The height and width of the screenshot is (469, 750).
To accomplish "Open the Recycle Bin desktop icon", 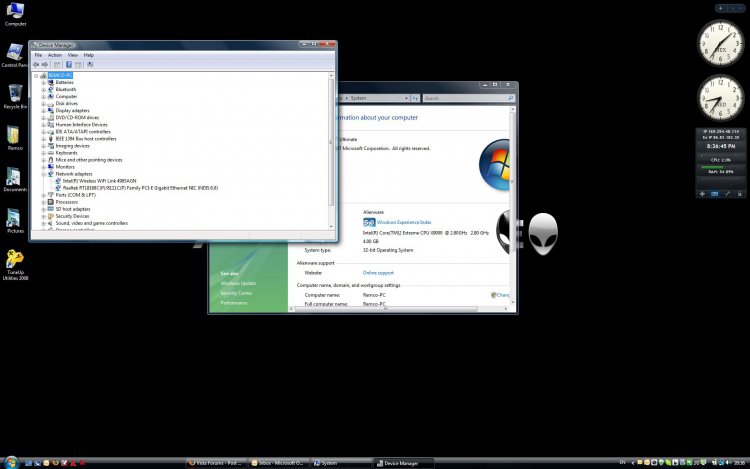I will point(15,97).
